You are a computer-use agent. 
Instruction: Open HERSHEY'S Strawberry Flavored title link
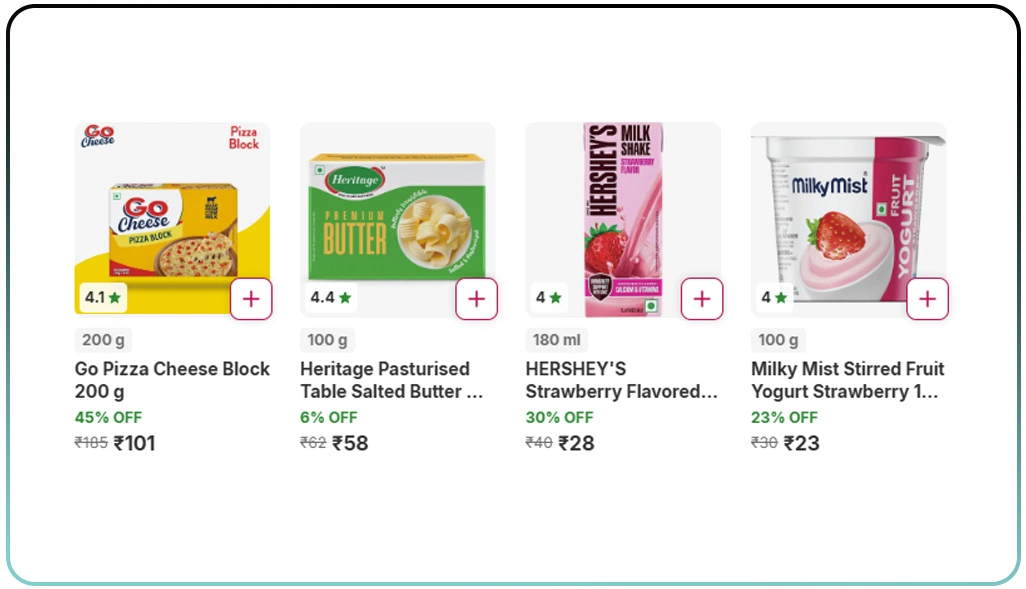click(621, 380)
